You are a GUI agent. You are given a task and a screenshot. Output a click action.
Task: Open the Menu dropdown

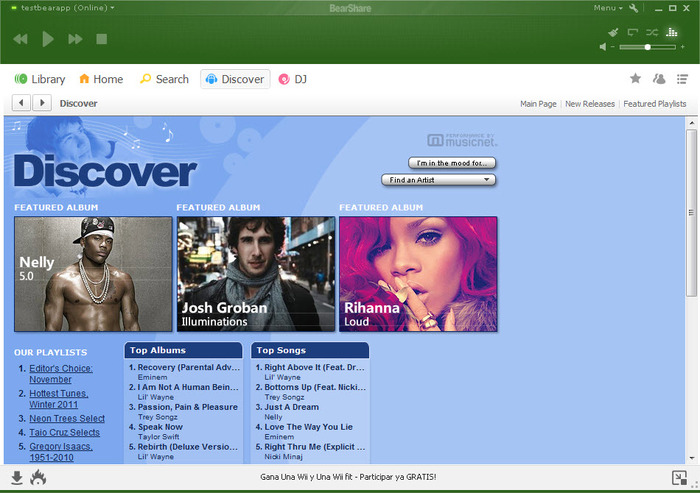point(608,8)
